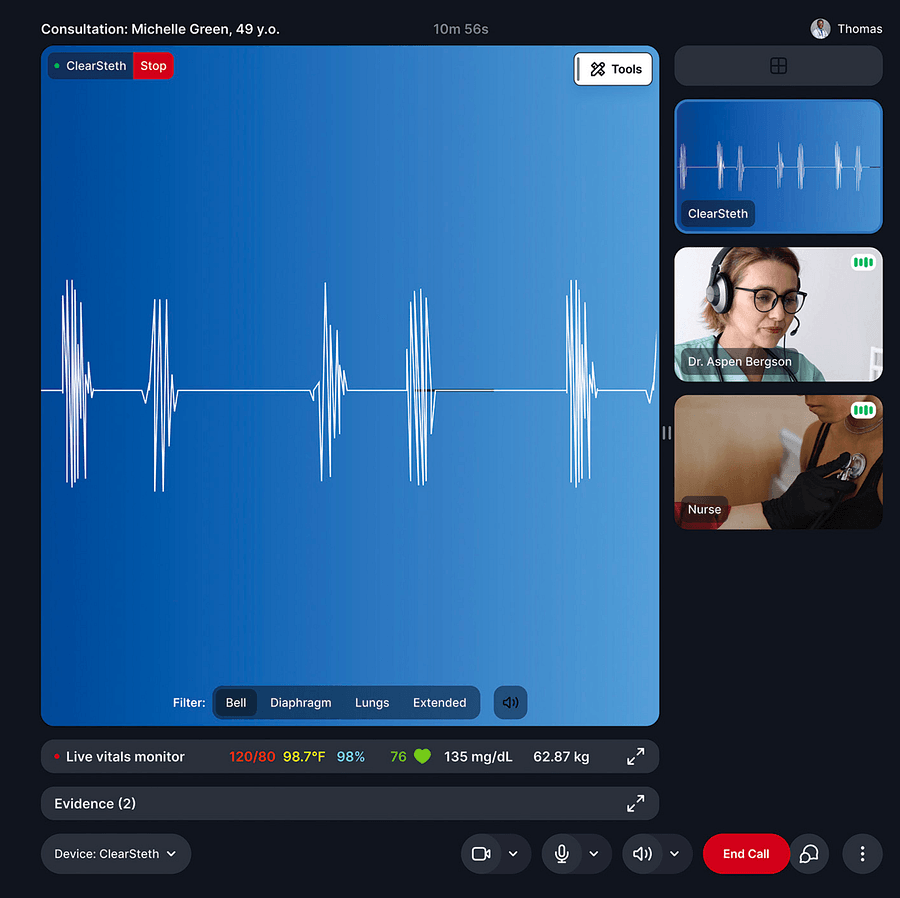Open the Device: ClearSteth dropdown
The width and height of the screenshot is (900, 898).
116,854
